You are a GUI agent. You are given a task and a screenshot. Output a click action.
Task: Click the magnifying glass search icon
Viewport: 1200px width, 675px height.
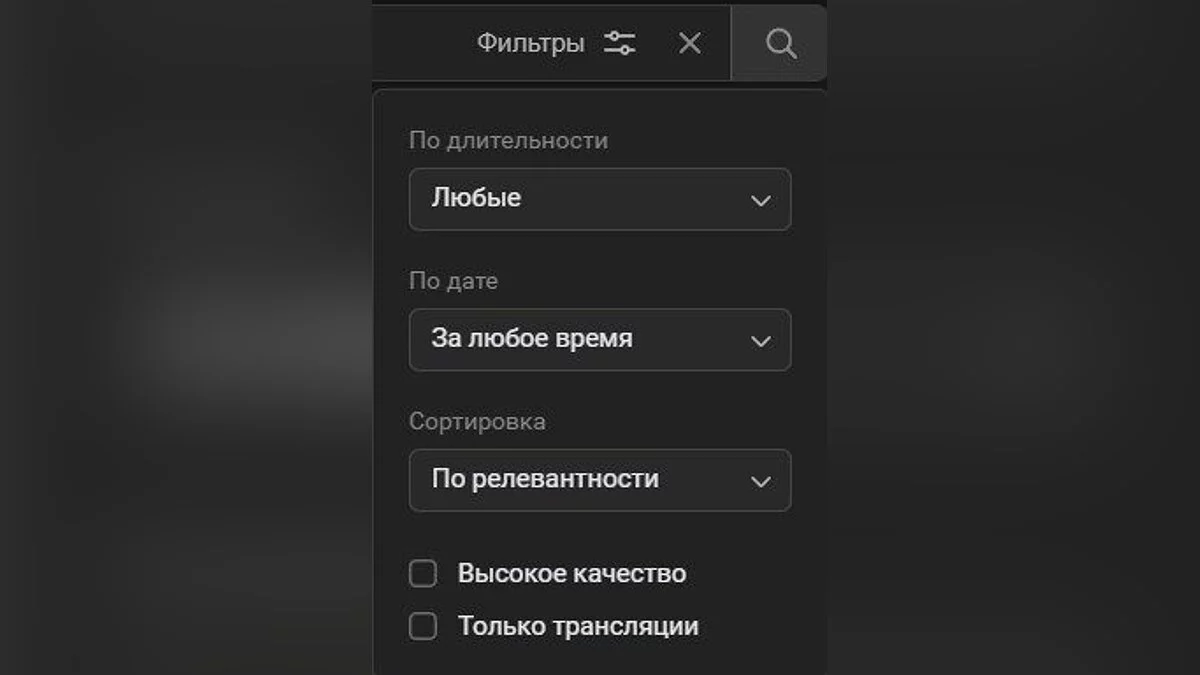(780, 43)
